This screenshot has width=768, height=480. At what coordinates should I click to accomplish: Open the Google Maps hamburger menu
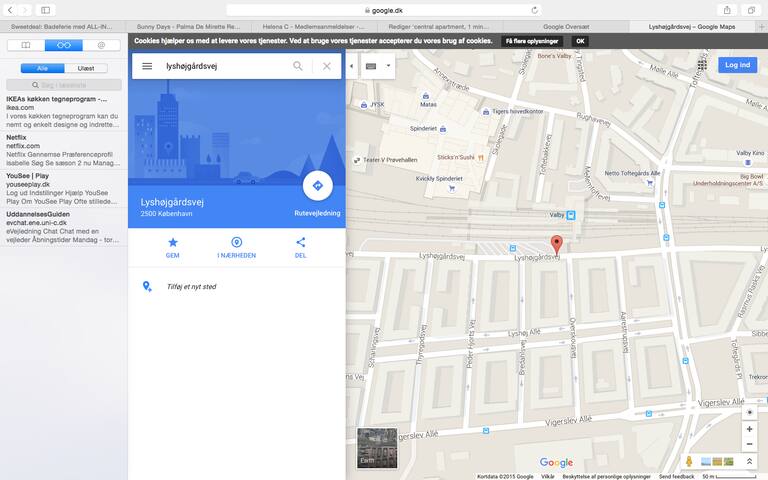(x=147, y=66)
